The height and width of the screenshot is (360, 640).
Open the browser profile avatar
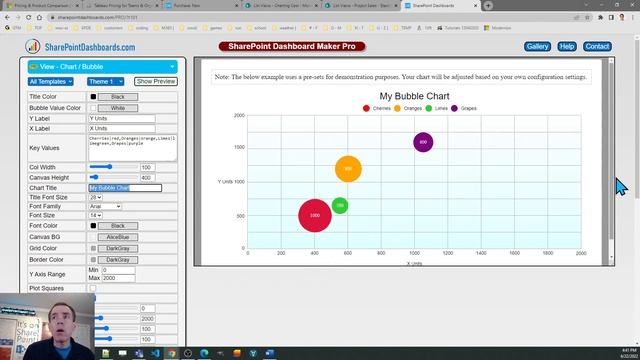click(622, 18)
